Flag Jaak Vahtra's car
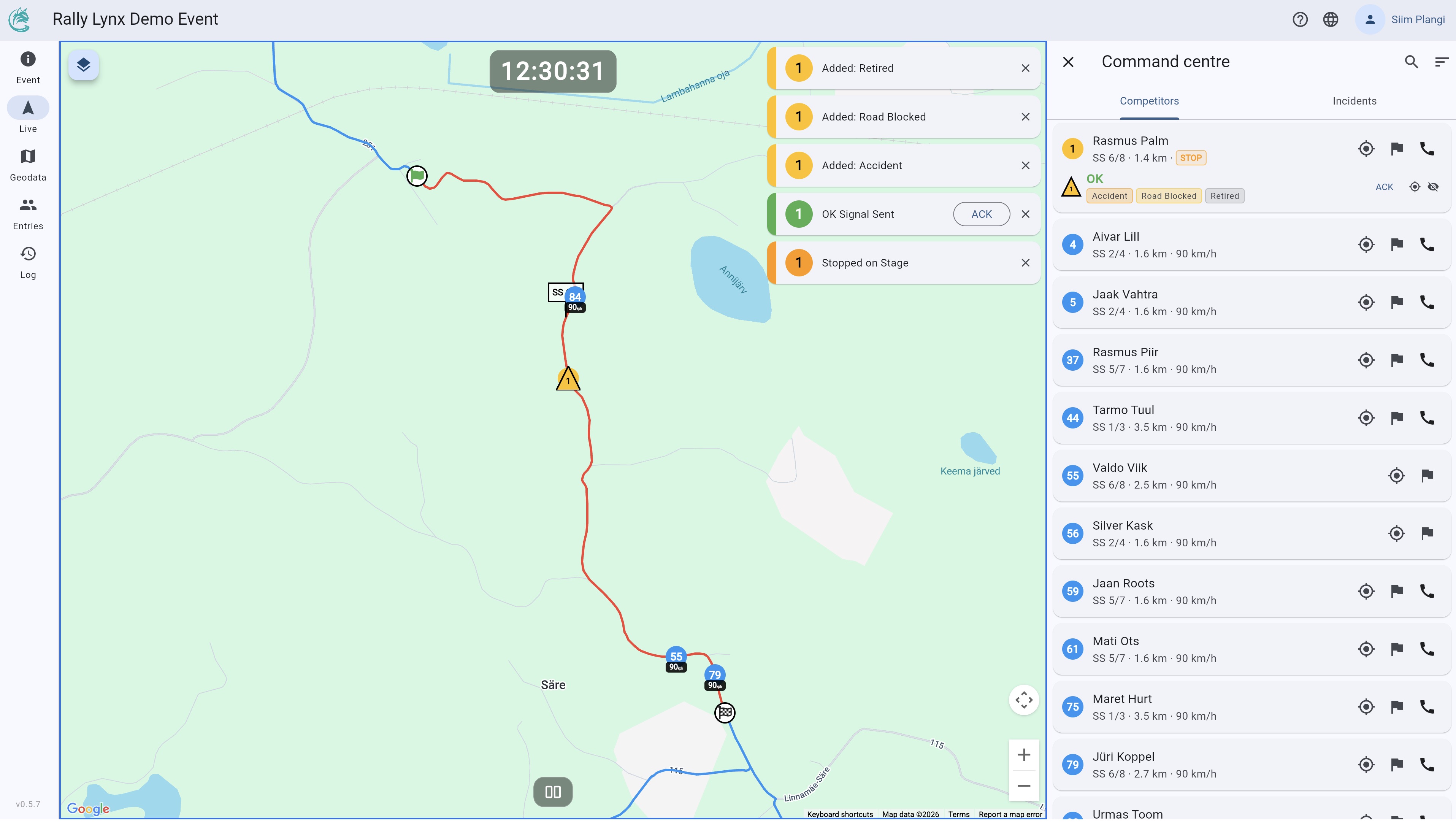1456x822 pixels. coord(1396,303)
